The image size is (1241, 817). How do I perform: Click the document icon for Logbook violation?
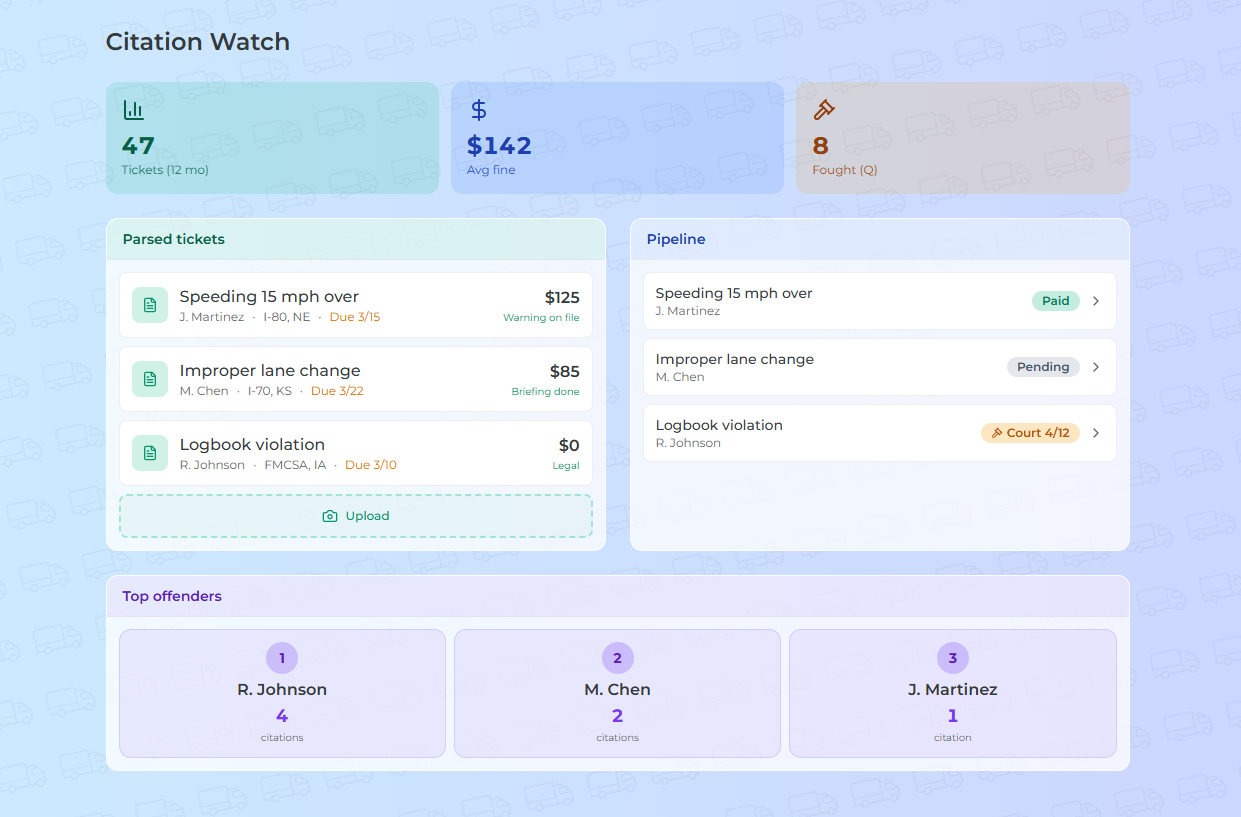149,453
